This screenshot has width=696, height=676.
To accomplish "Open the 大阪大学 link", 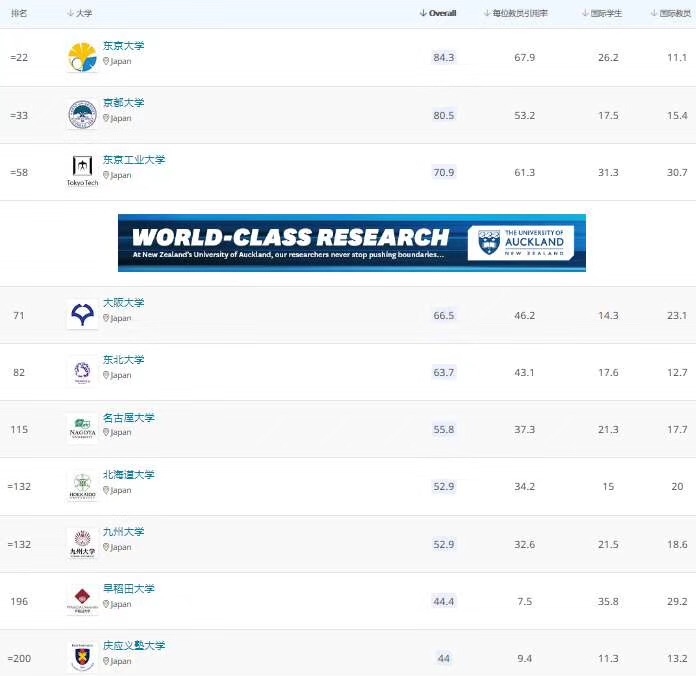I will click(x=123, y=303).
